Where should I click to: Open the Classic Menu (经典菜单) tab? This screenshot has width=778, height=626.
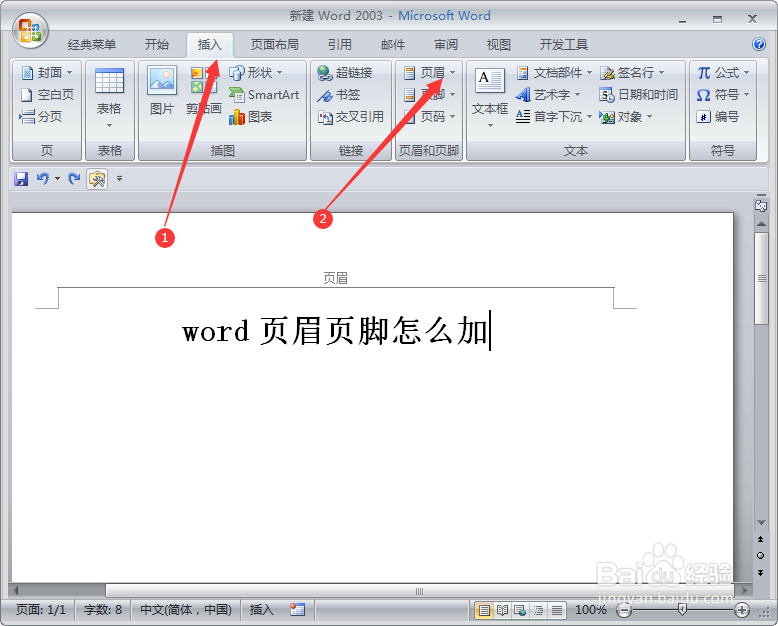tap(92, 45)
